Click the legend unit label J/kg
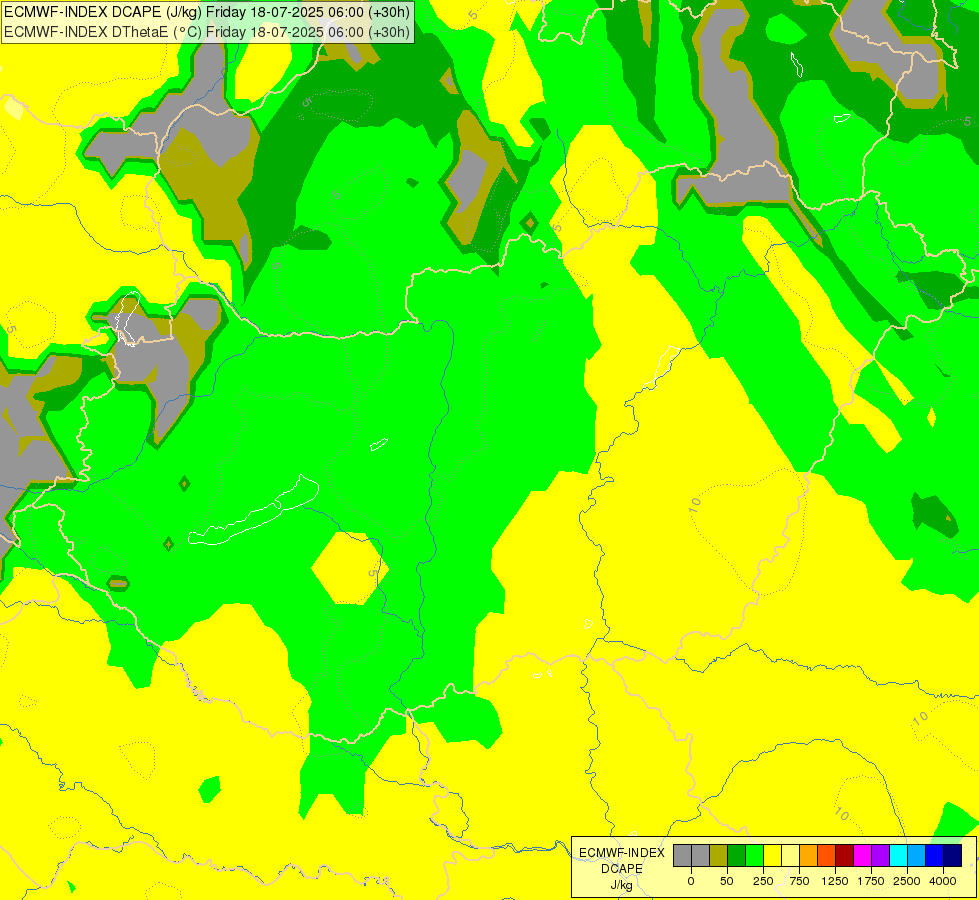The height and width of the screenshot is (900, 979). tap(621, 885)
